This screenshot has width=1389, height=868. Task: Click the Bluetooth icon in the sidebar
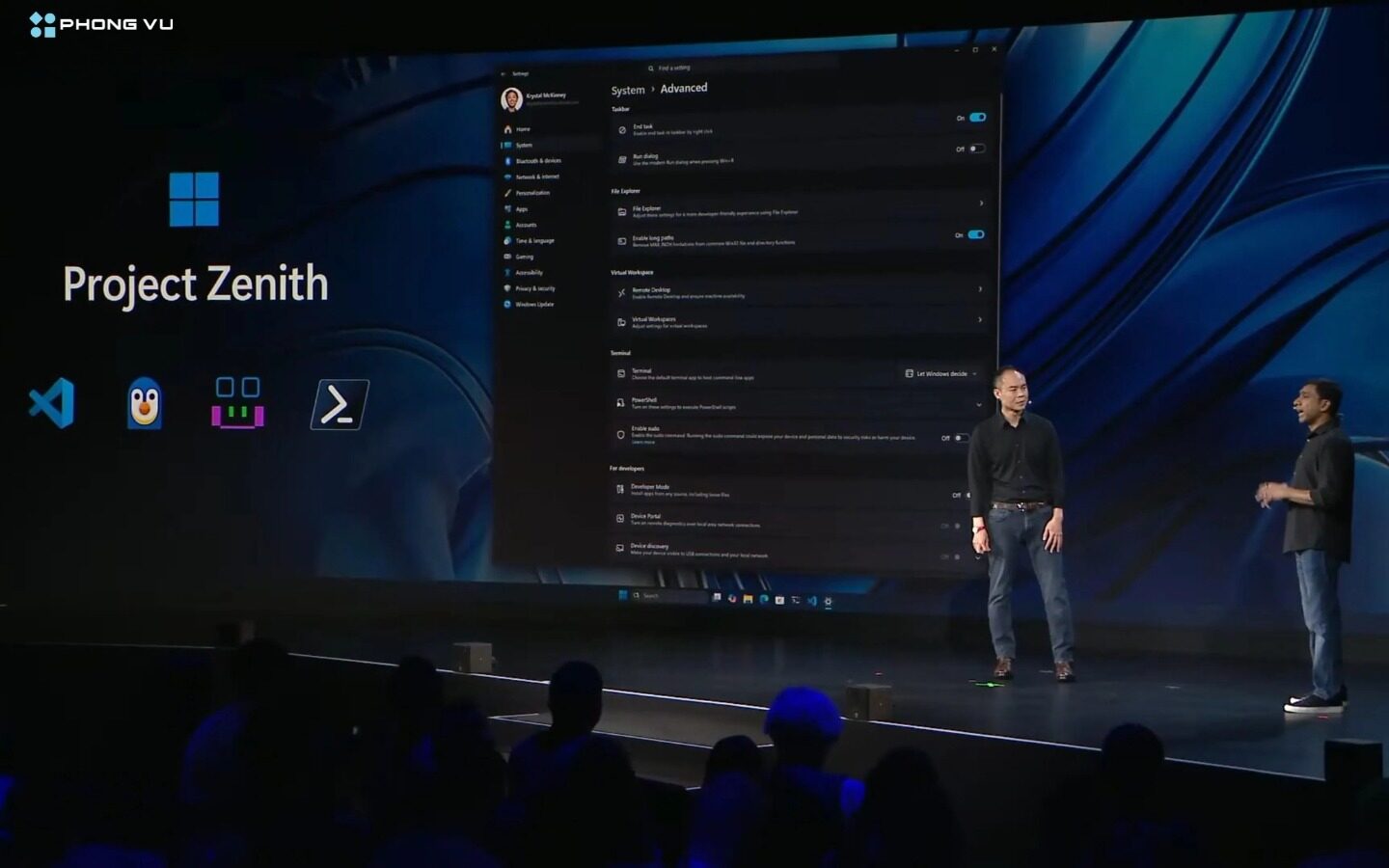point(508,161)
